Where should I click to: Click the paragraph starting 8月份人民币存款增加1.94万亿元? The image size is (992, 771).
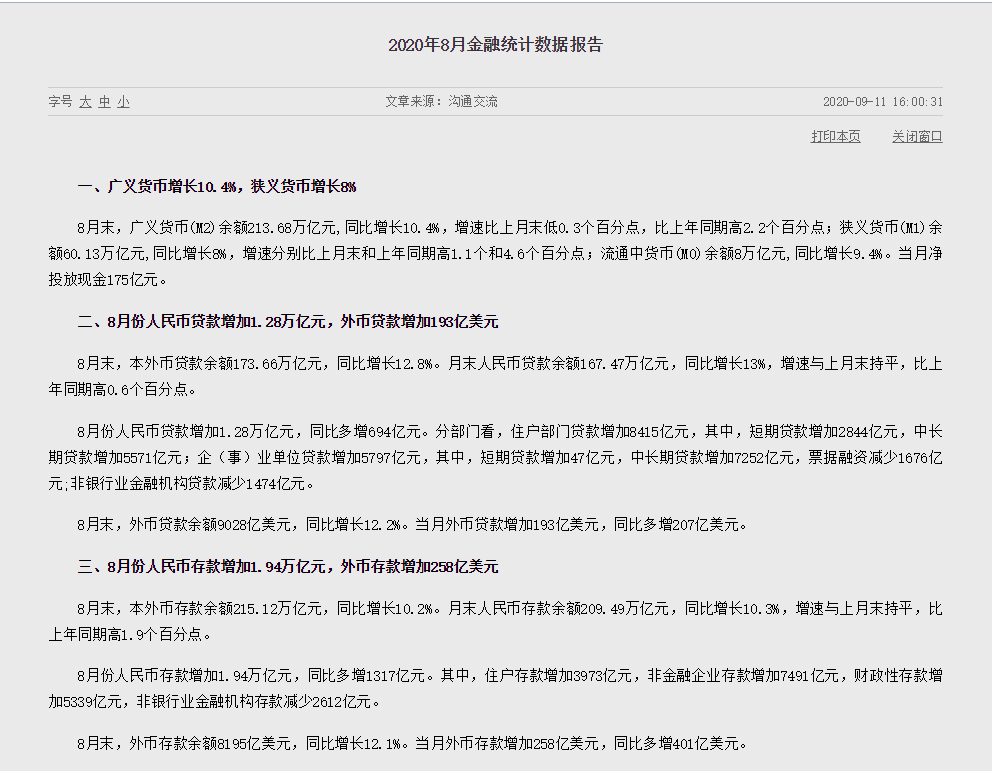click(495, 689)
